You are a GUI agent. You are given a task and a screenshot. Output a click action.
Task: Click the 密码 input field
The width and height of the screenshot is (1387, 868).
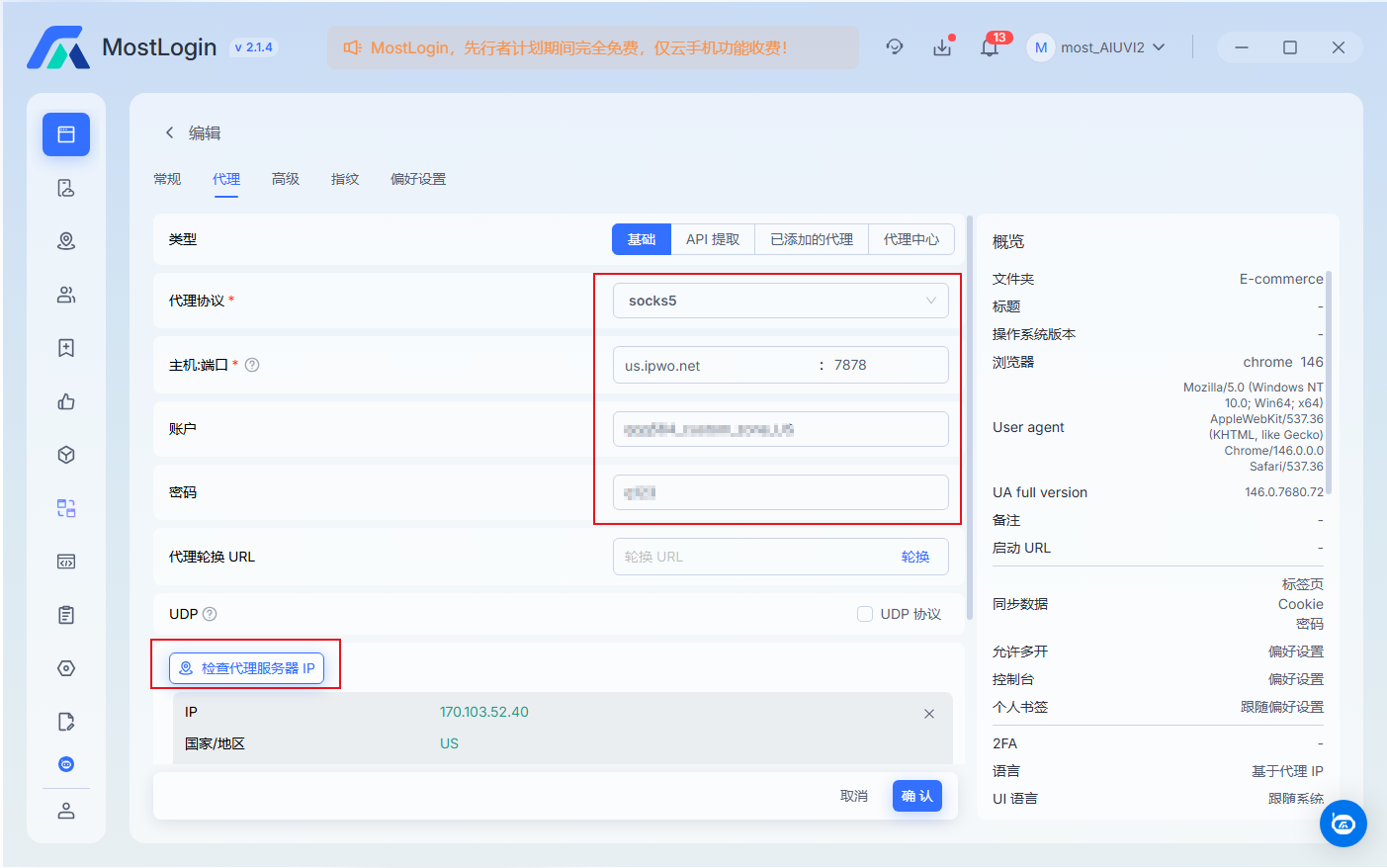pyautogui.click(x=781, y=492)
